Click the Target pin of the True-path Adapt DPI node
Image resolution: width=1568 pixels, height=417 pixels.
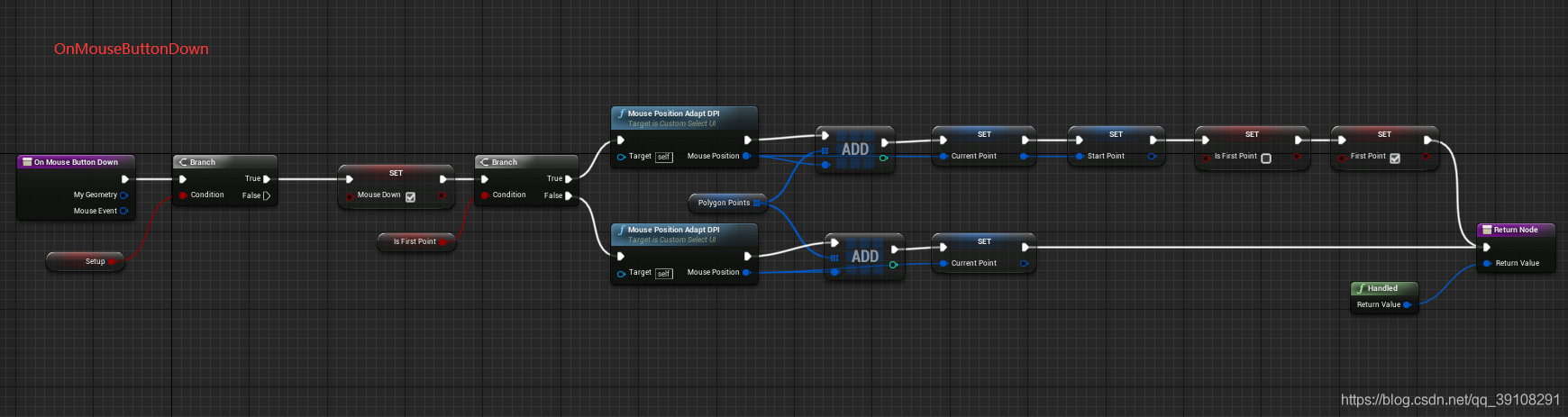621,157
